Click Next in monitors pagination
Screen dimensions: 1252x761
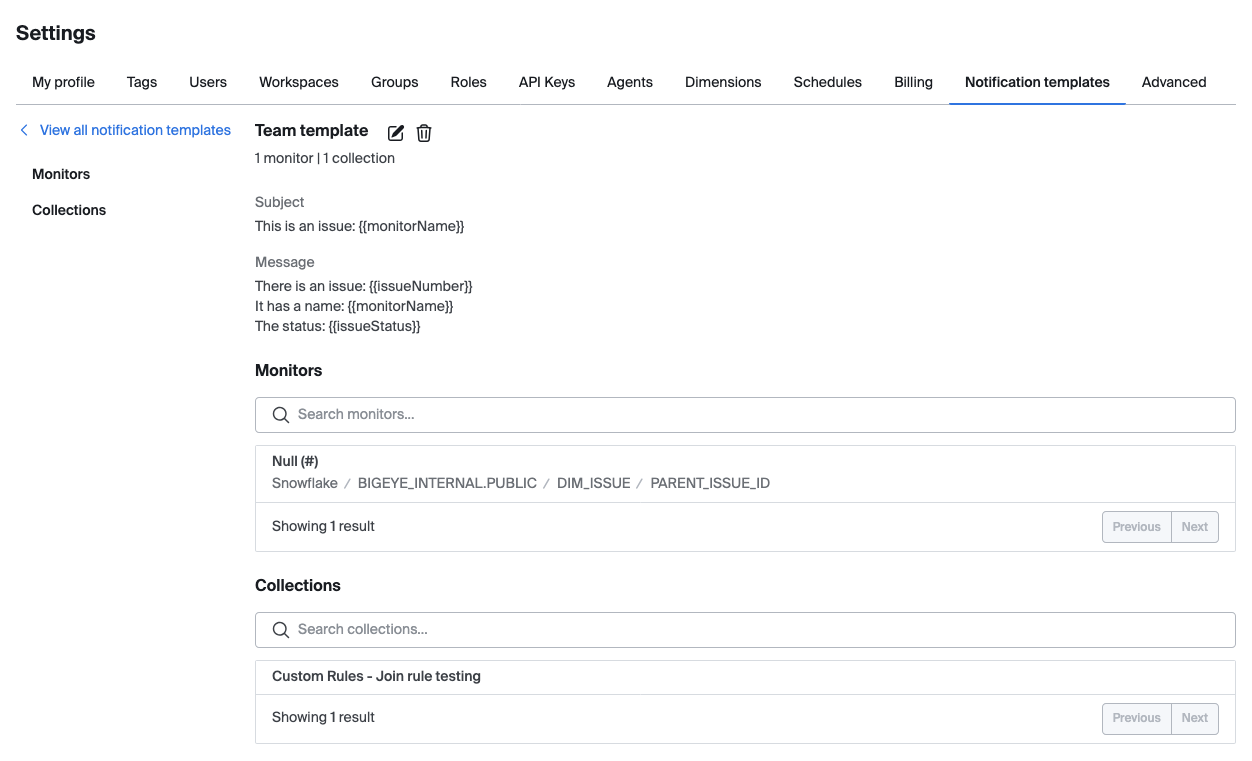(x=1195, y=527)
